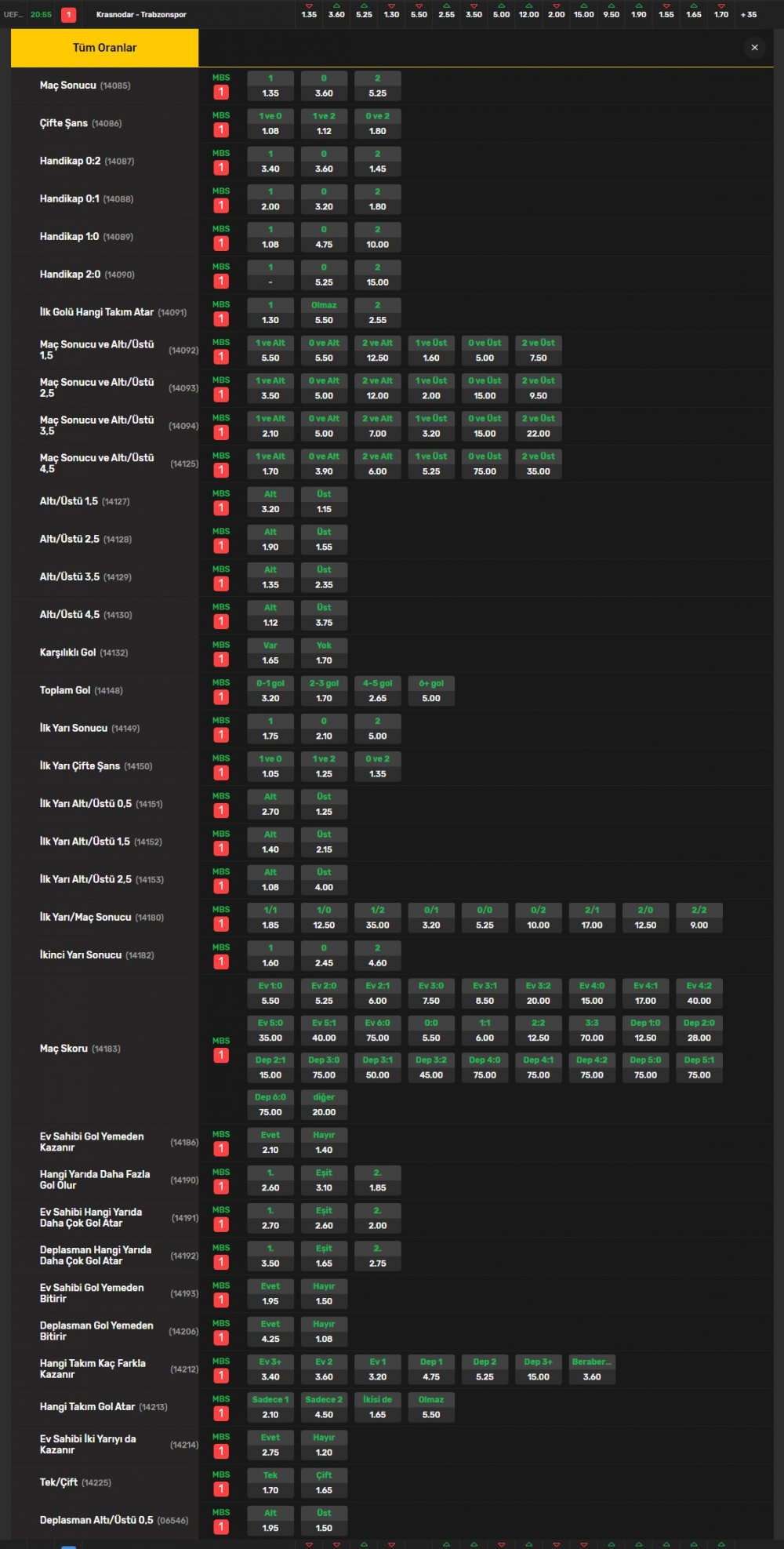Screen dimensions: 784x1549
Task: Select home win 1.35 in Maç Sonucu
Action: click(x=270, y=86)
